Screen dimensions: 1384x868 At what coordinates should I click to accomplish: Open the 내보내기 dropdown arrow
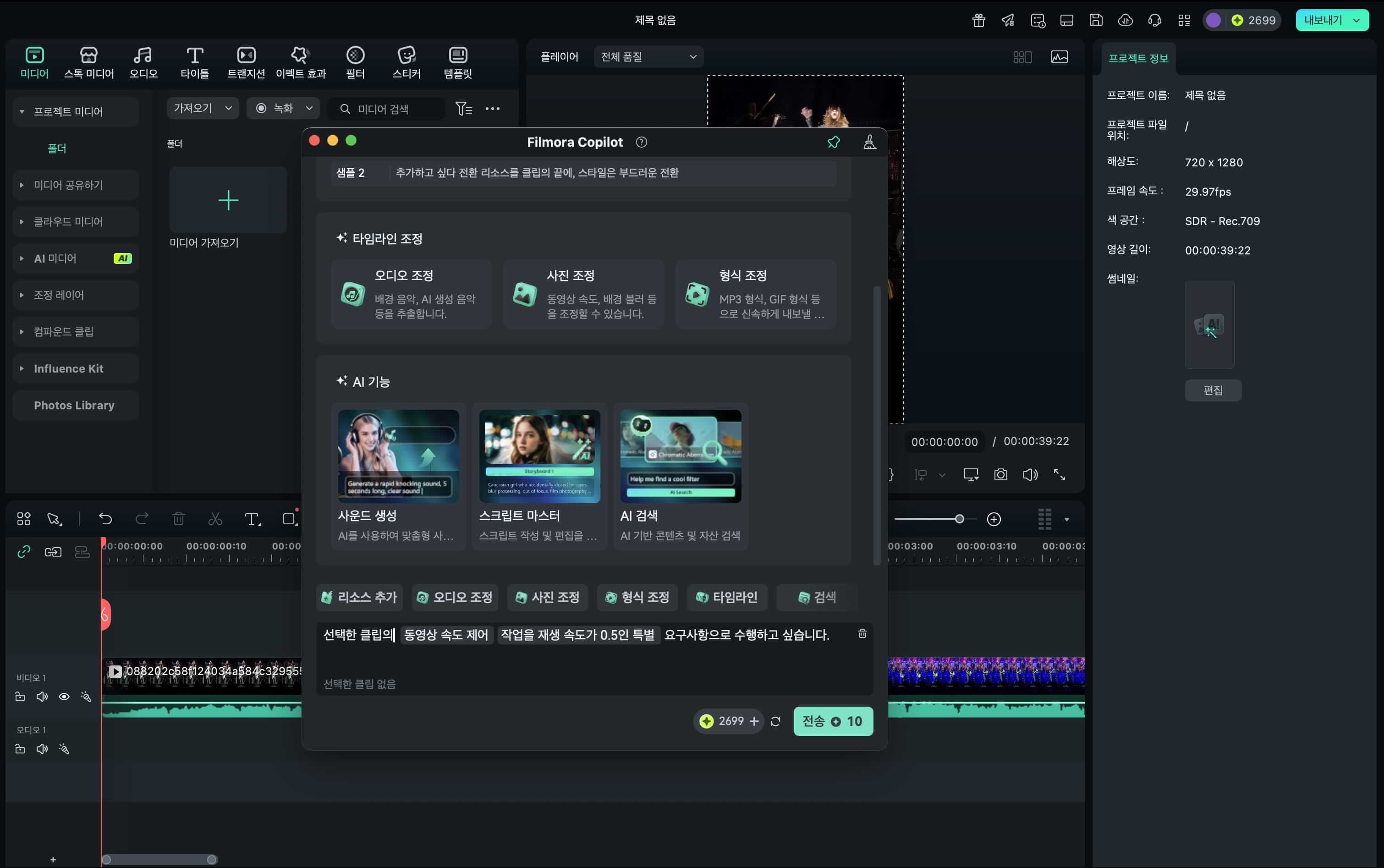point(1357,21)
